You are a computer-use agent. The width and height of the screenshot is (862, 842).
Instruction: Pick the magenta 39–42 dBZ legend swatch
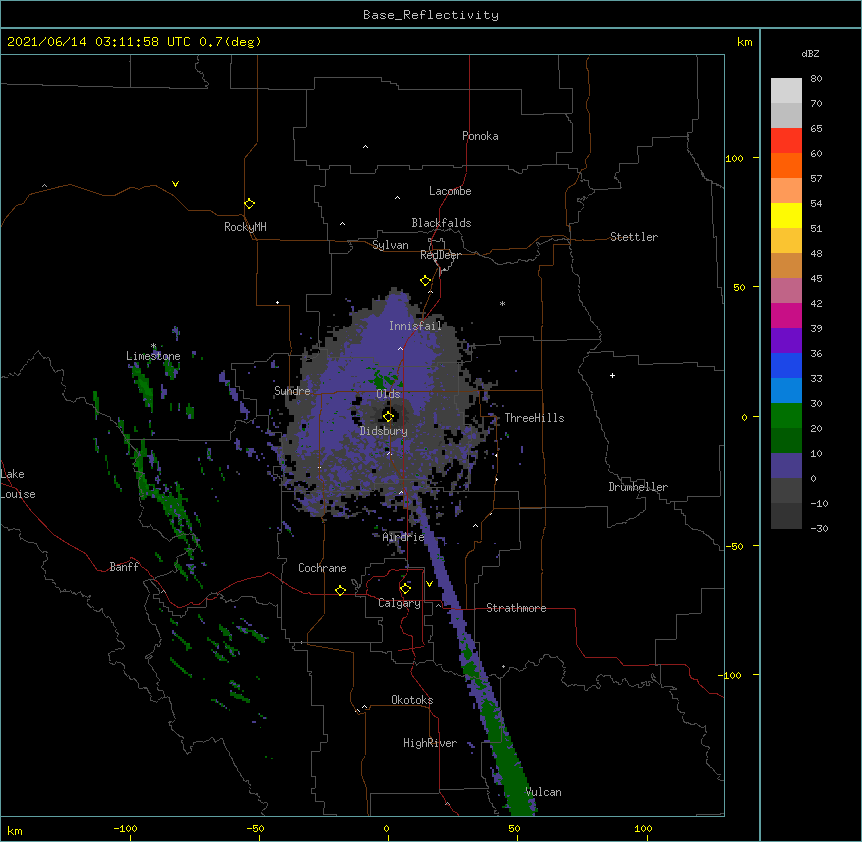point(786,316)
